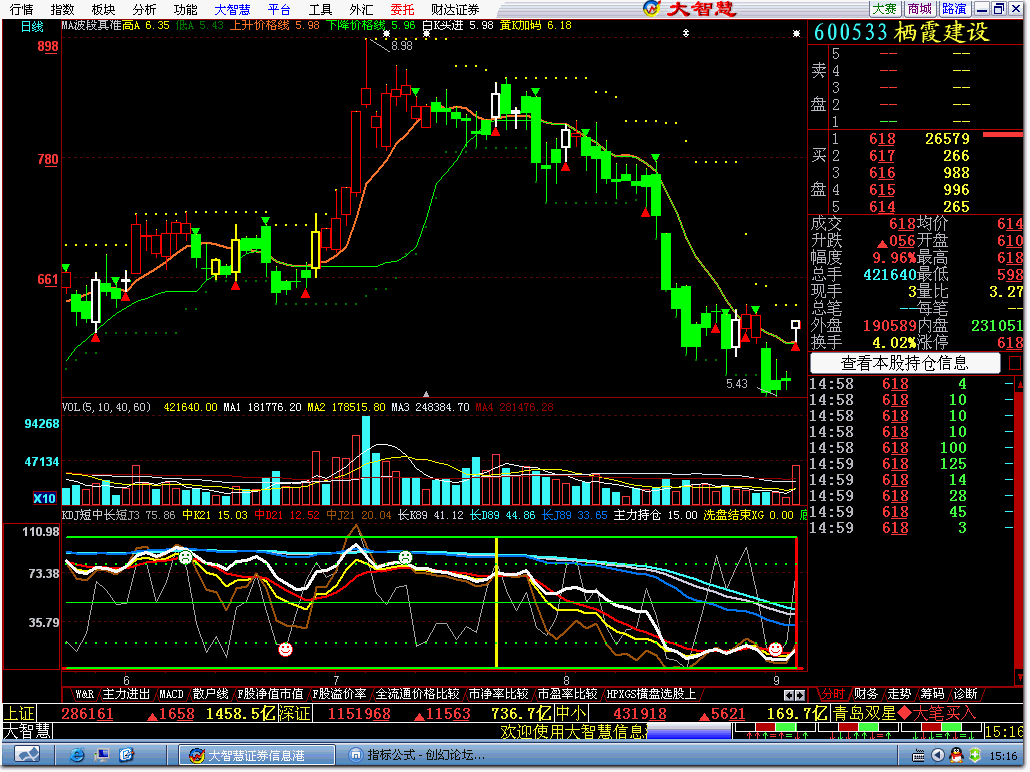Open the 板块 menu
The width and height of the screenshot is (1030, 772).
(x=102, y=9)
